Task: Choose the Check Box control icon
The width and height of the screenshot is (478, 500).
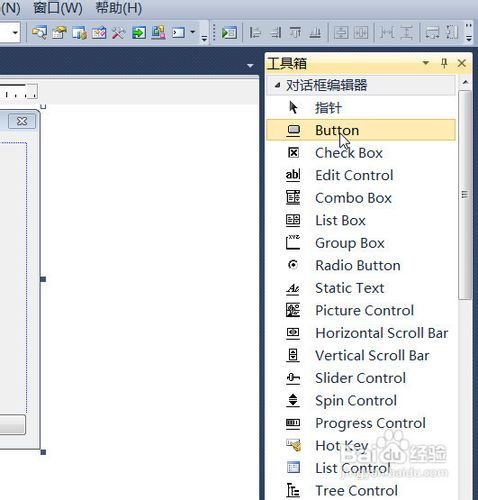Action: coord(293,153)
